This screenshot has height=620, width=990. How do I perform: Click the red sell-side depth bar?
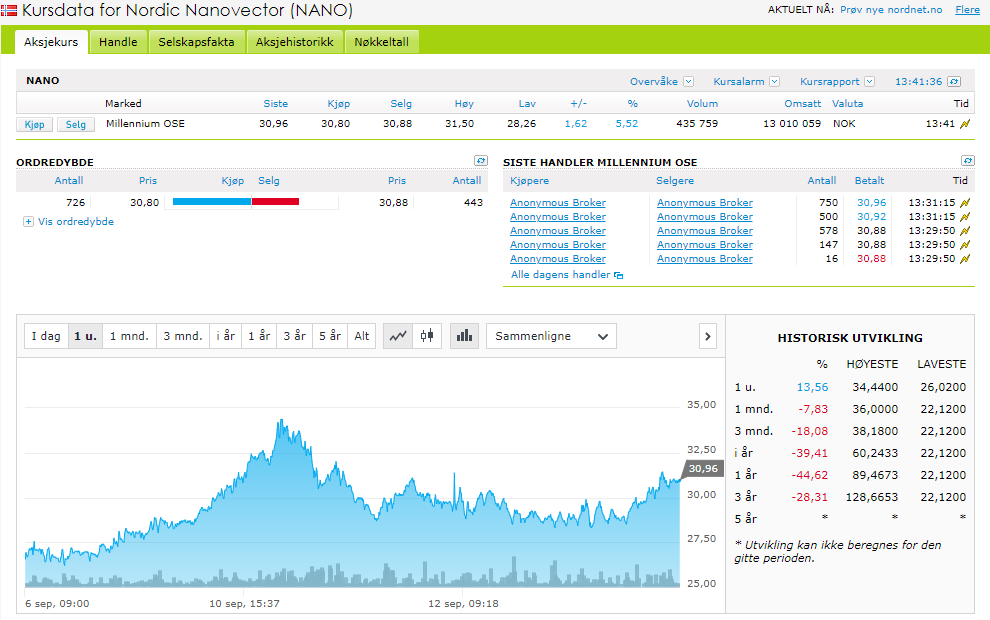click(275, 202)
